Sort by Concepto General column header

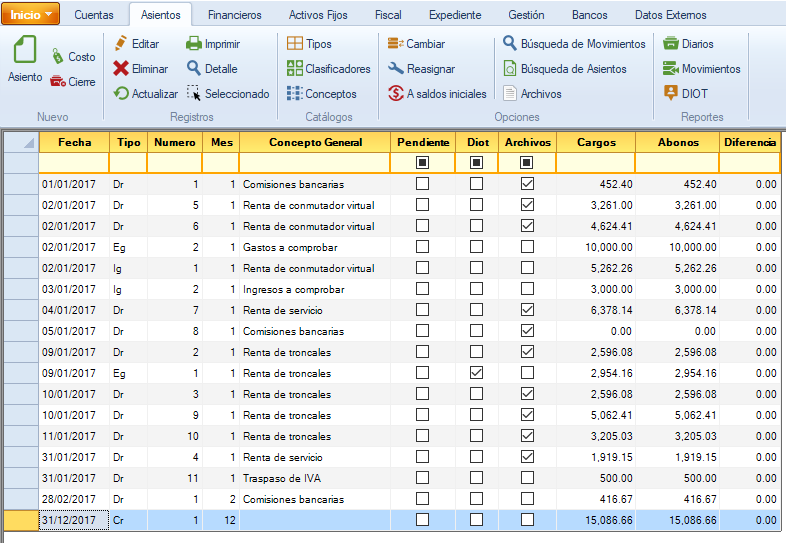click(315, 143)
